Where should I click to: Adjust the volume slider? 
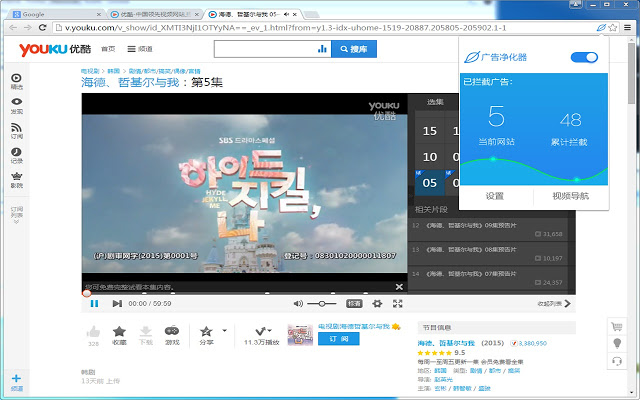point(322,303)
